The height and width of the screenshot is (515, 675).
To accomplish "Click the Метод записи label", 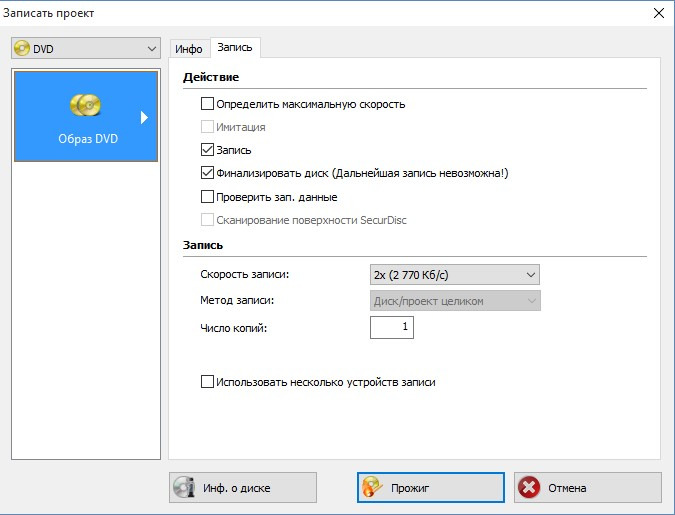I will [x=237, y=300].
